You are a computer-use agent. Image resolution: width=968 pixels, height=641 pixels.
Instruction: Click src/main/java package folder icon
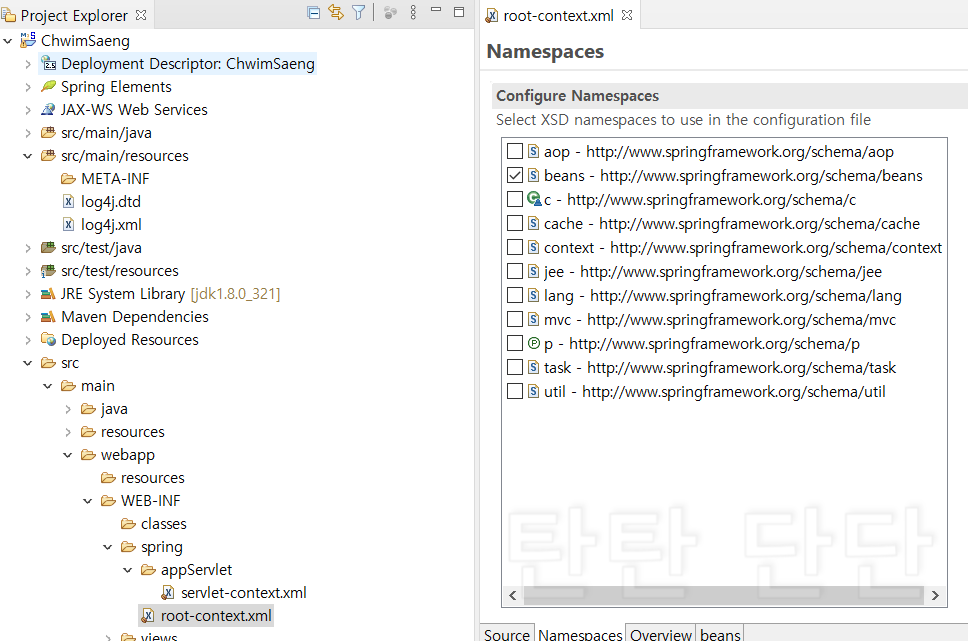click(x=48, y=132)
